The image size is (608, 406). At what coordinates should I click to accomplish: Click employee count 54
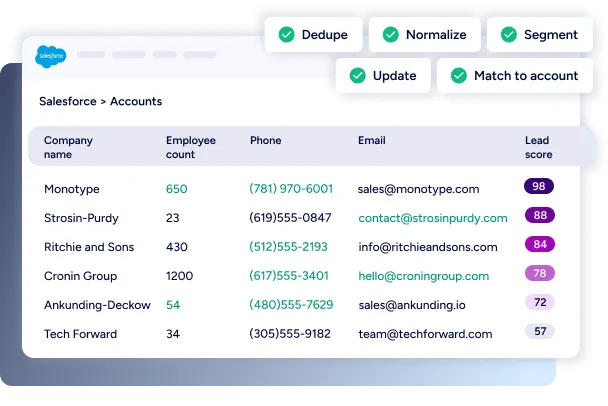pos(173,305)
